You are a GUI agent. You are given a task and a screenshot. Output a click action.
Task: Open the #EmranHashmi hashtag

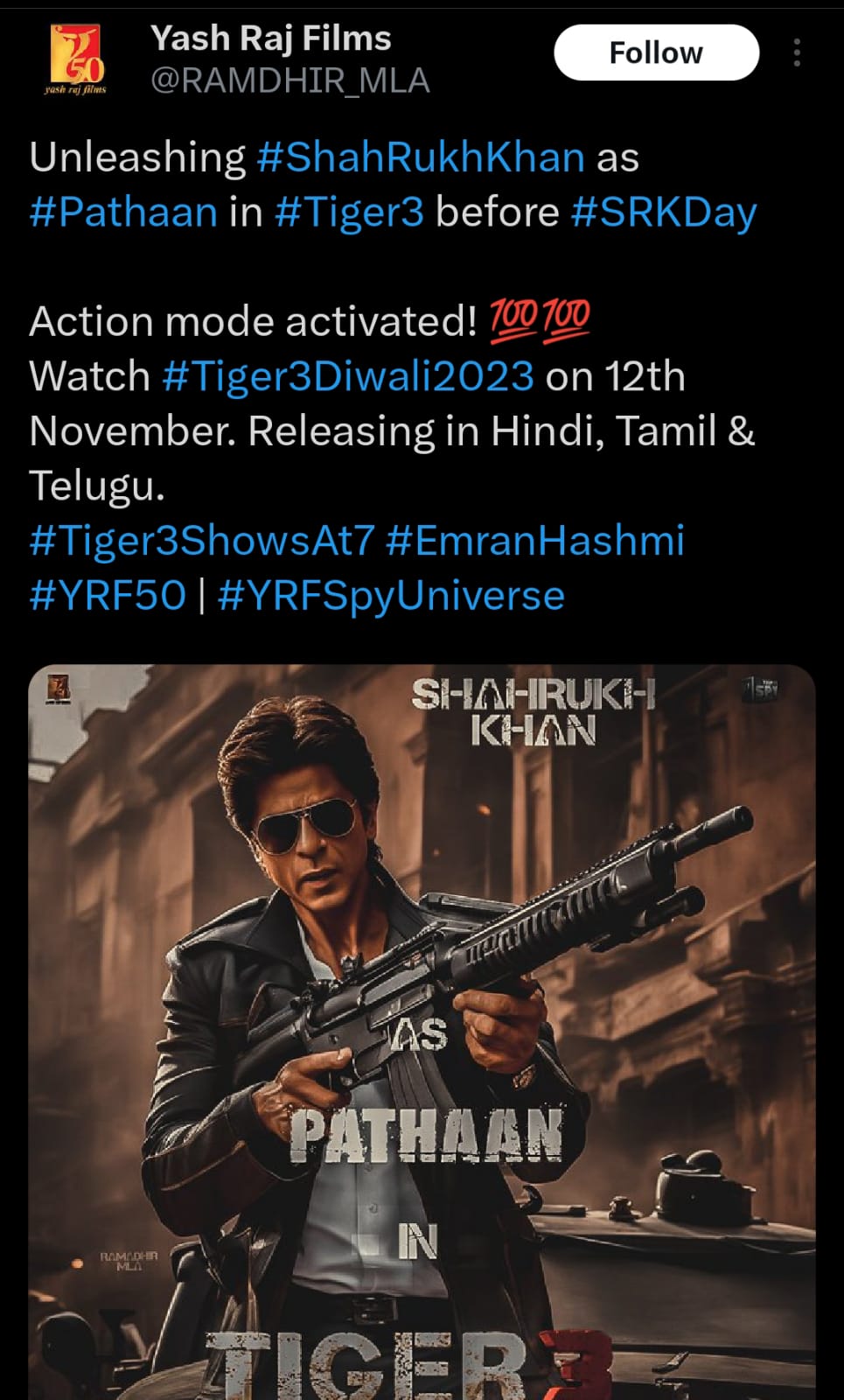click(534, 541)
